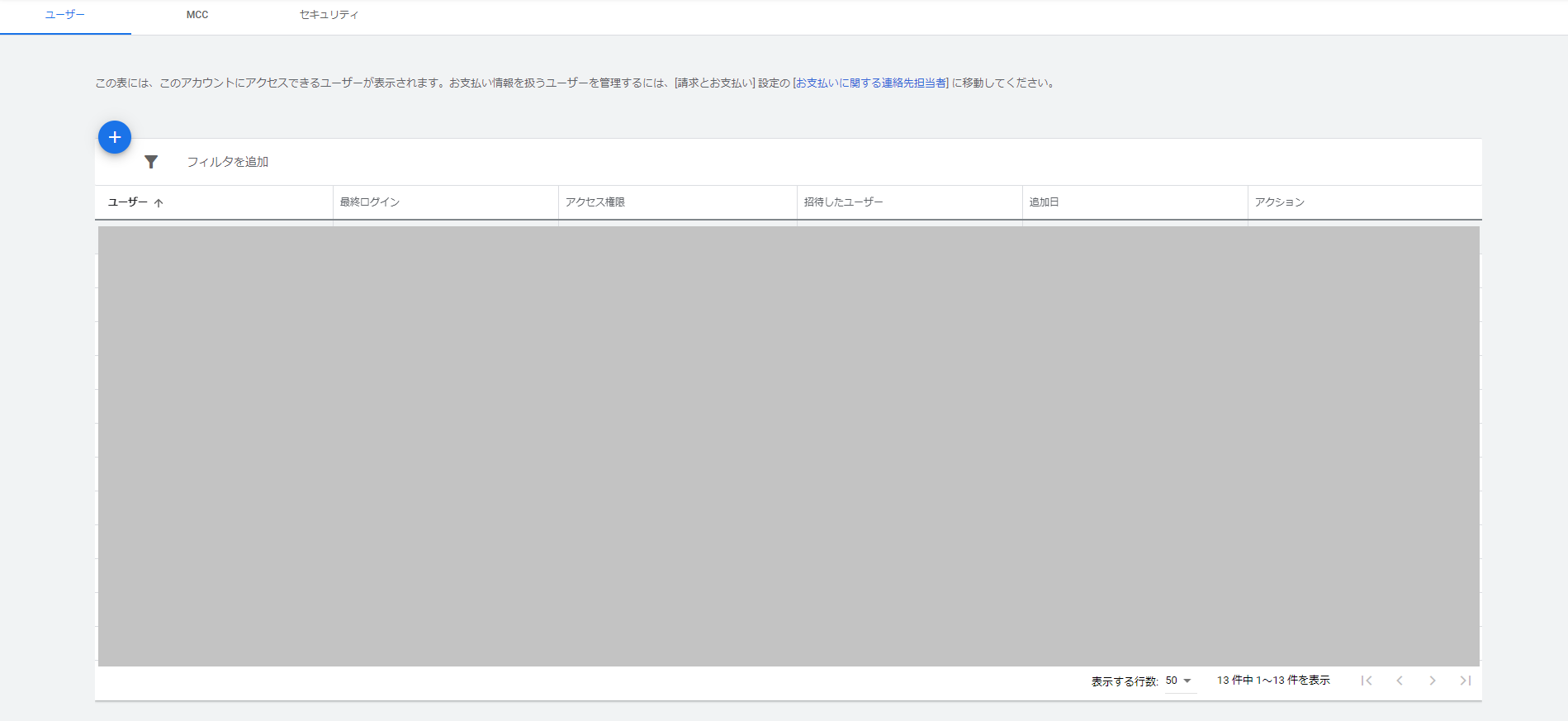This screenshot has height=721, width=1568.
Task: Go to last page icon
Action: pyautogui.click(x=1466, y=681)
